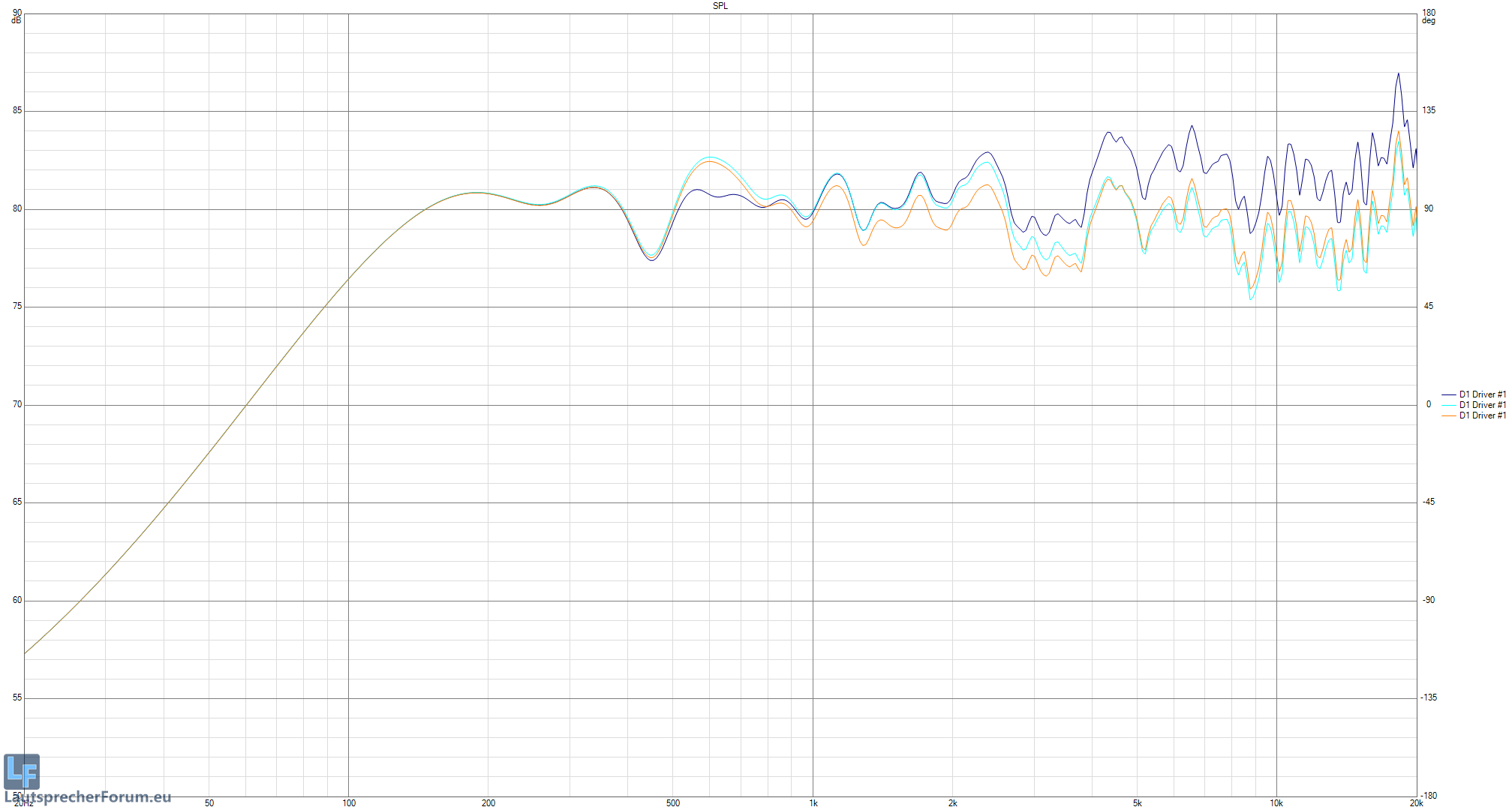Click the deg unit label on right axis
1512x810 pixels.
1428,21
